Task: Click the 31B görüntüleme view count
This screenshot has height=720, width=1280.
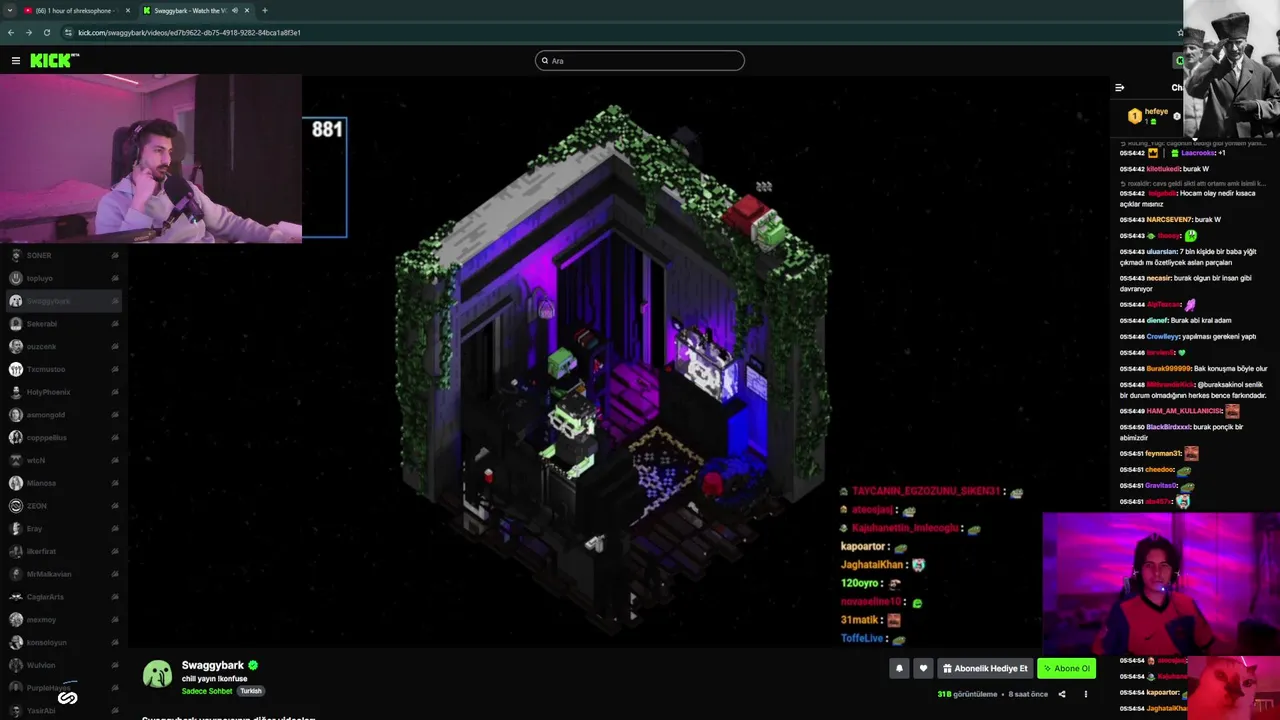Action: (967, 694)
